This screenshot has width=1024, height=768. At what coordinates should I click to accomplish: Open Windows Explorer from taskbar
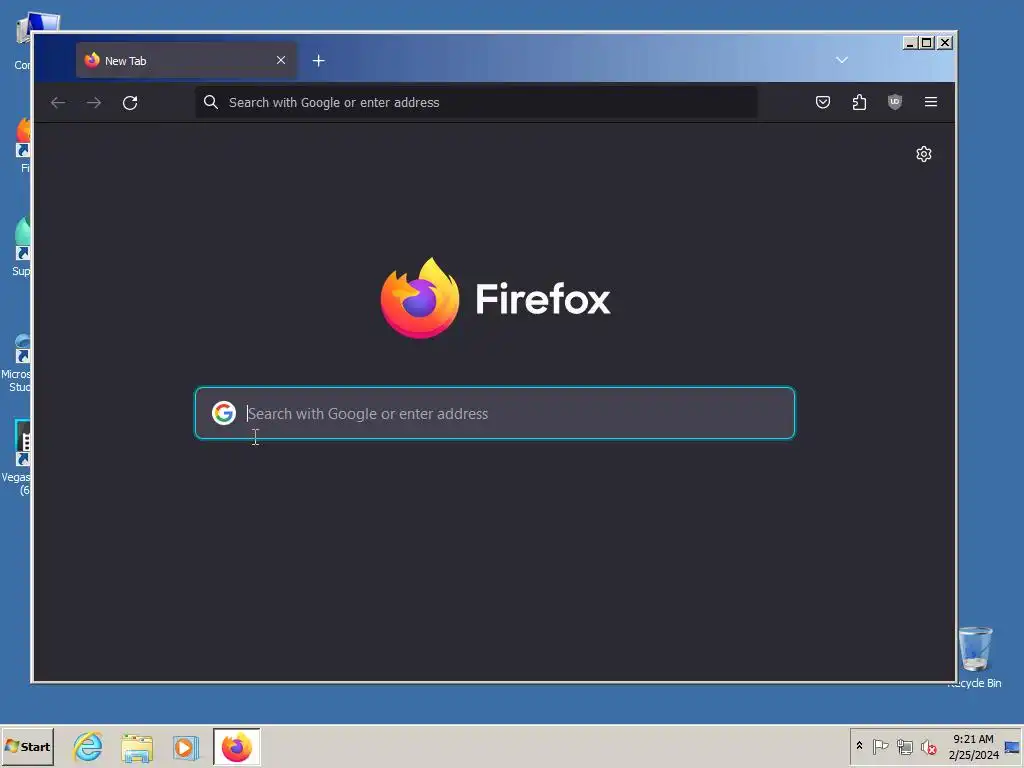click(136, 747)
